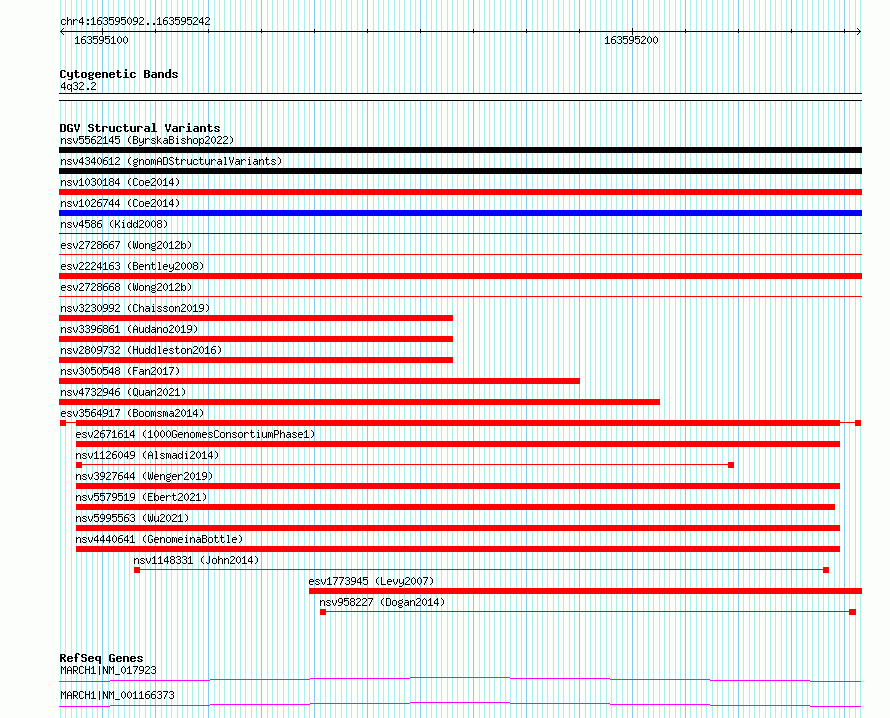This screenshot has height=718, width=890.
Task: Click the black bar of nsv5562145
Action: pos(460,150)
